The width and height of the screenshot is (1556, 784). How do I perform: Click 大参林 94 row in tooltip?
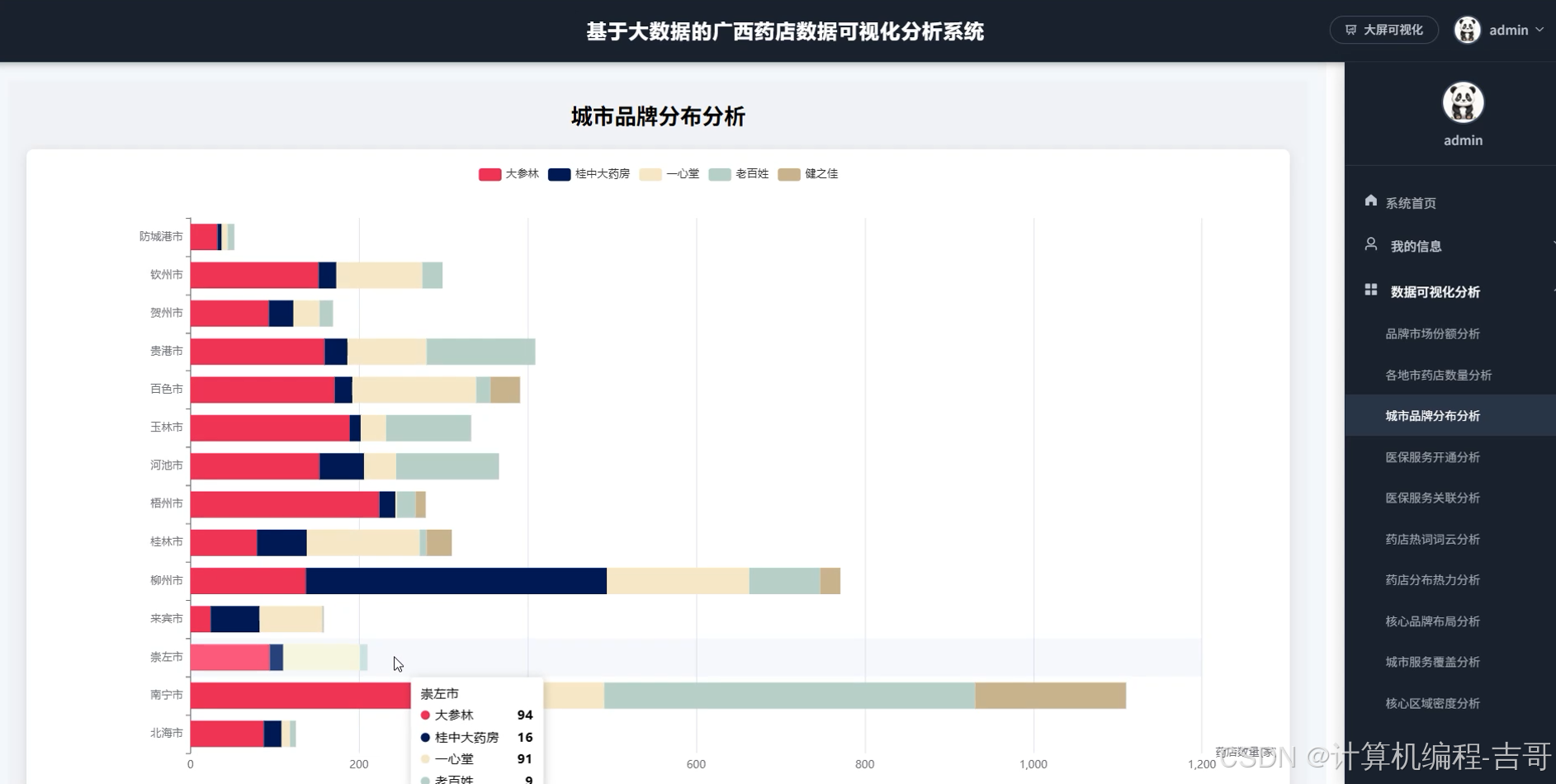[x=476, y=716]
